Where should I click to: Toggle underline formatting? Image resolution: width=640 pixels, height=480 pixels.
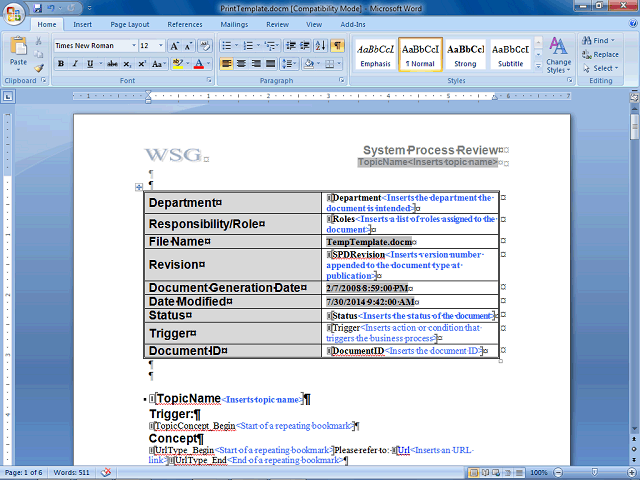pyautogui.click(x=90, y=64)
